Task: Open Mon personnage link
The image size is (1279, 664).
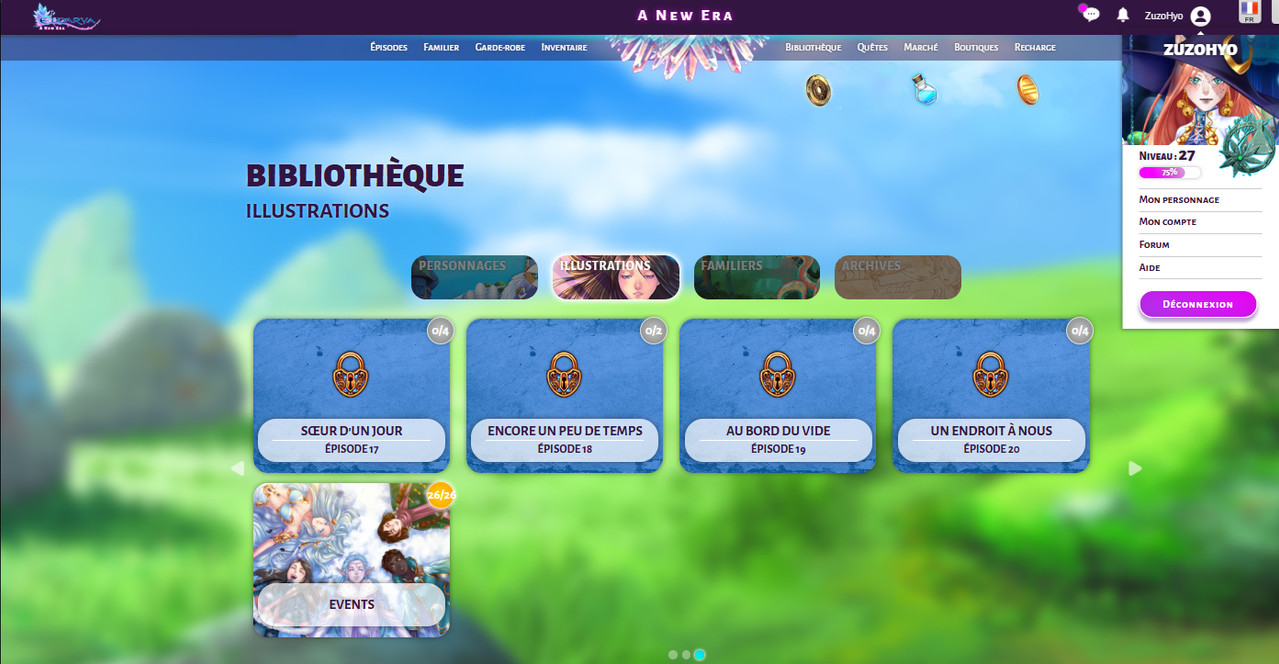Action: 1179,200
